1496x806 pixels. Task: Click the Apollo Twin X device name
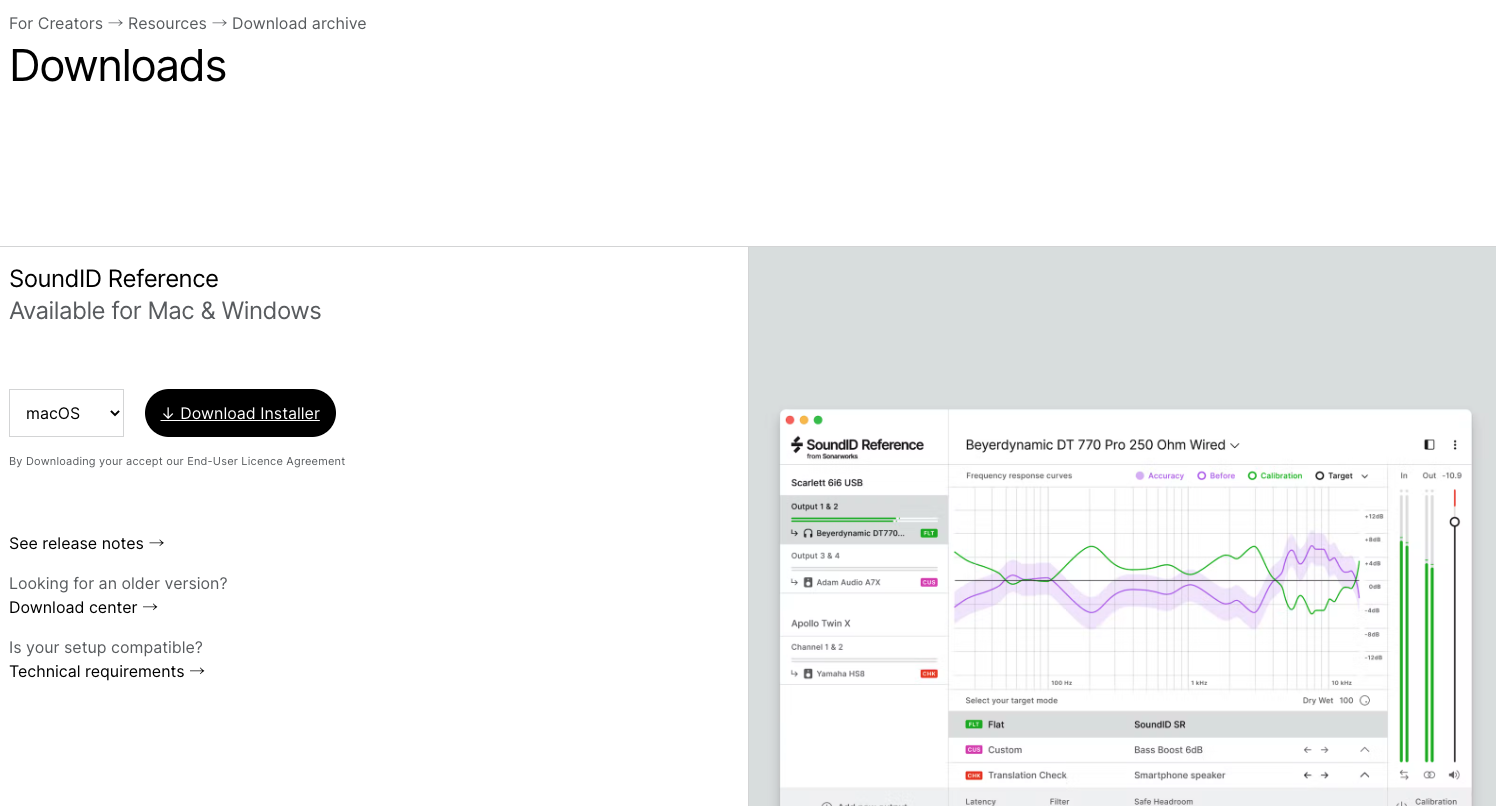(x=821, y=623)
